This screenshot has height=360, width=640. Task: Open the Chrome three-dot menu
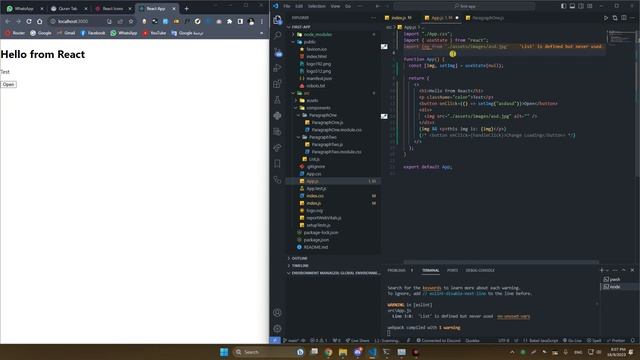[x=262, y=21]
